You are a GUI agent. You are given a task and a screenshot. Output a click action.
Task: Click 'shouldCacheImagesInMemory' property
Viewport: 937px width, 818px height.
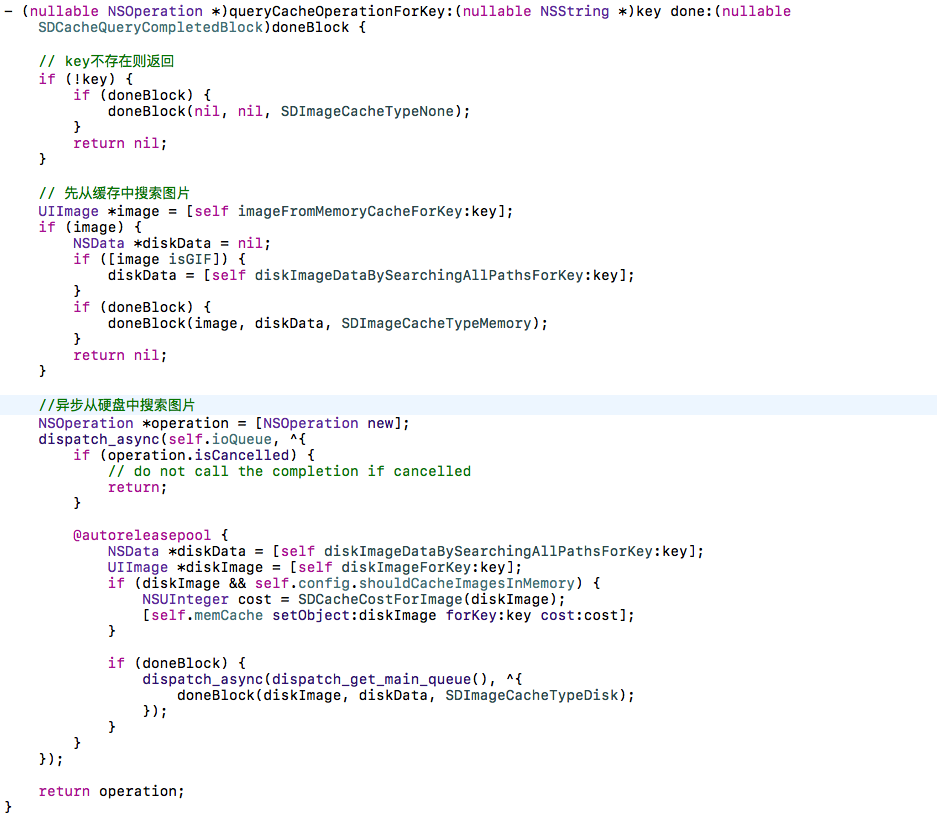pos(467,584)
